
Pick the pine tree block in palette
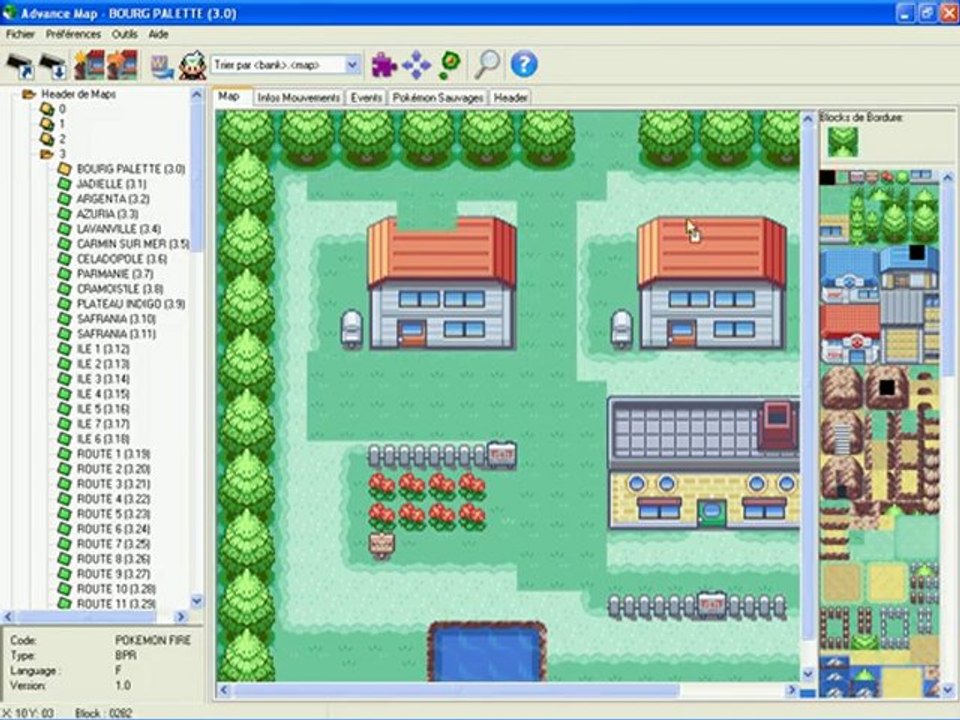pos(895,222)
